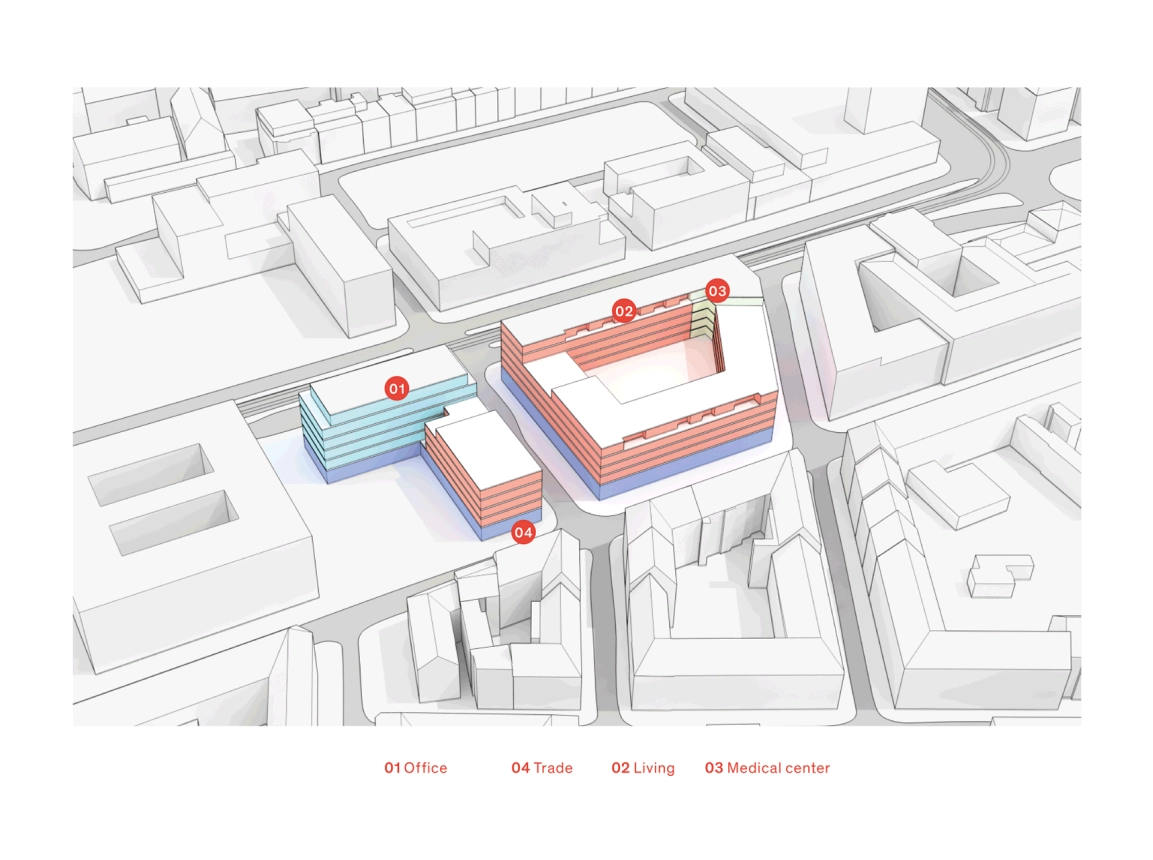Click the '02 Living' legend label

pyautogui.click(x=643, y=768)
